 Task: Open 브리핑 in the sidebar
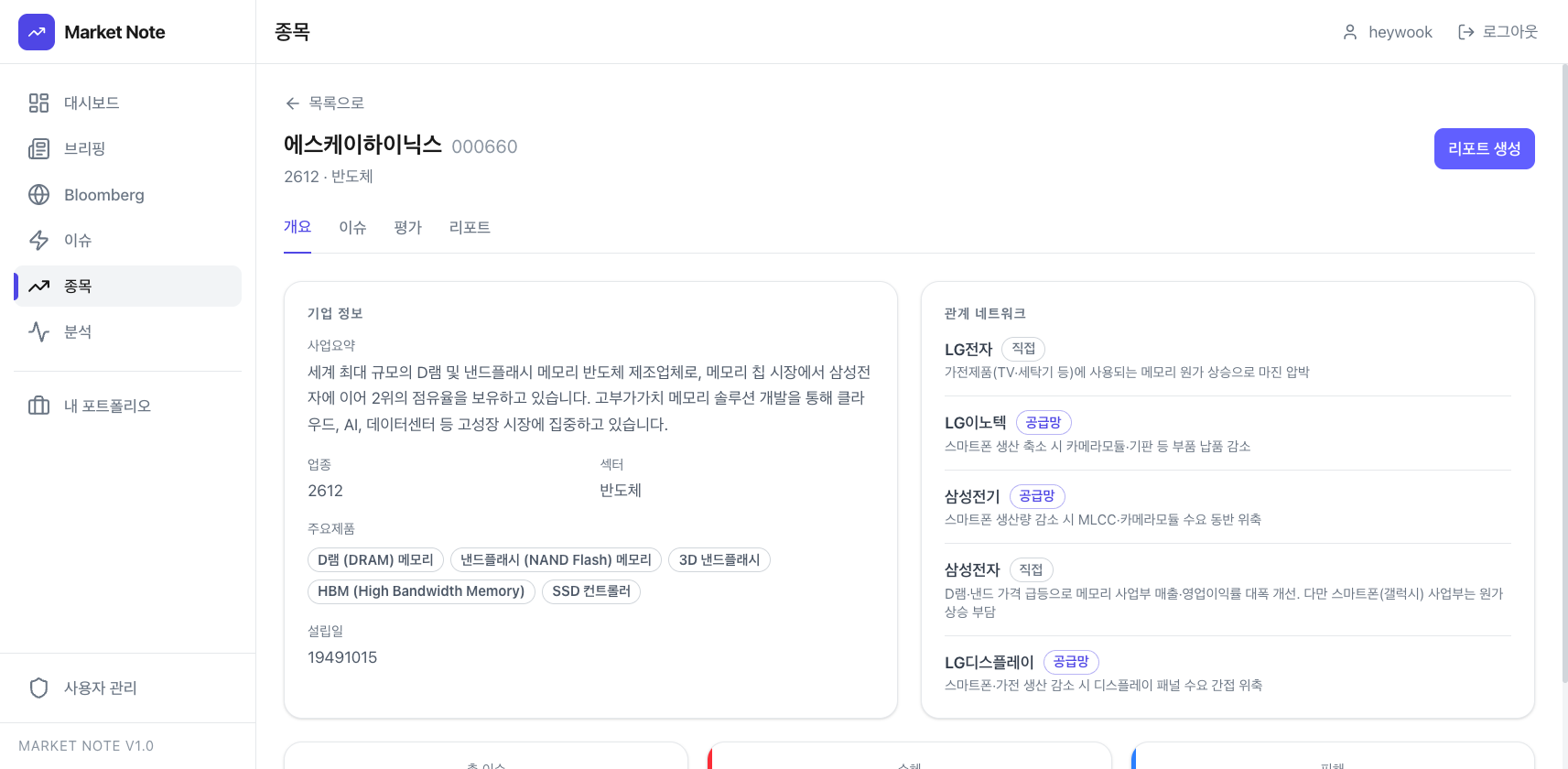coord(128,148)
